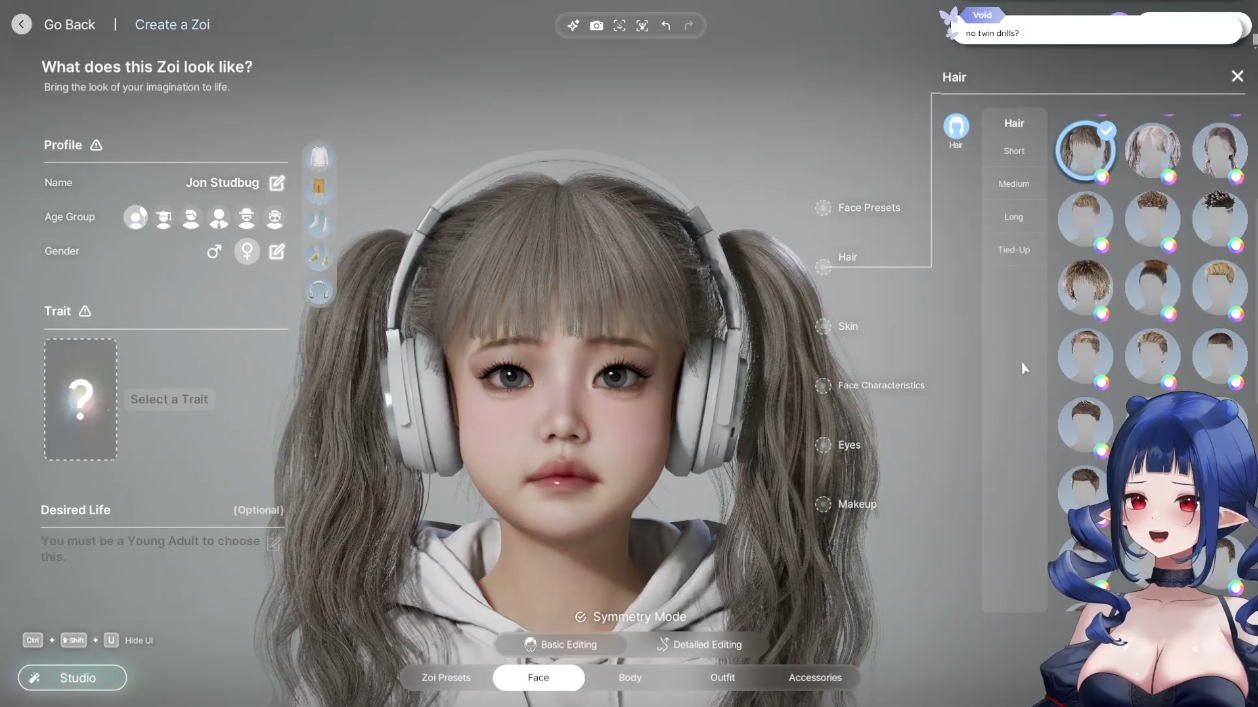Click the Go Back arrow icon
The height and width of the screenshot is (707, 1258).
(21, 24)
